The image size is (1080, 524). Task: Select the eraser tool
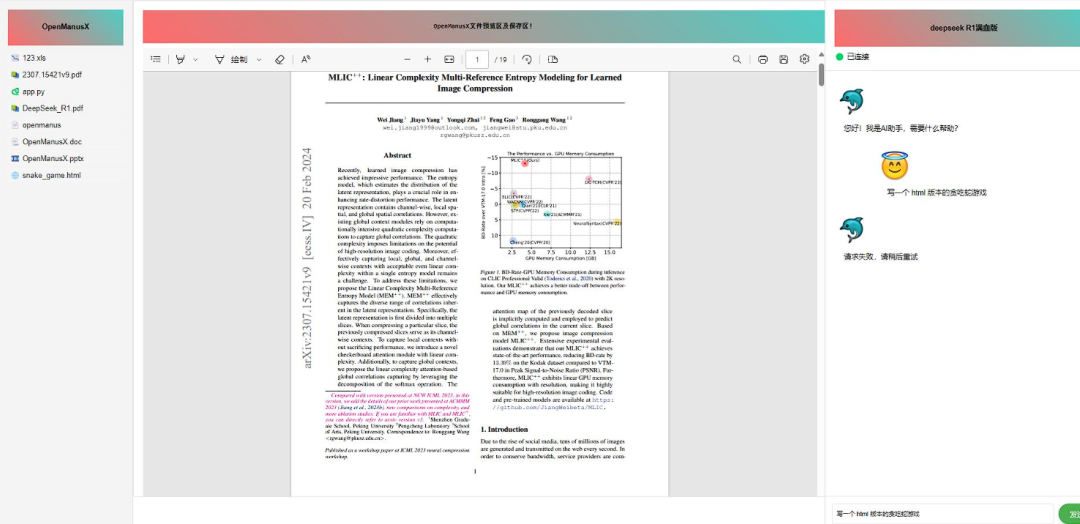pyautogui.click(x=279, y=60)
